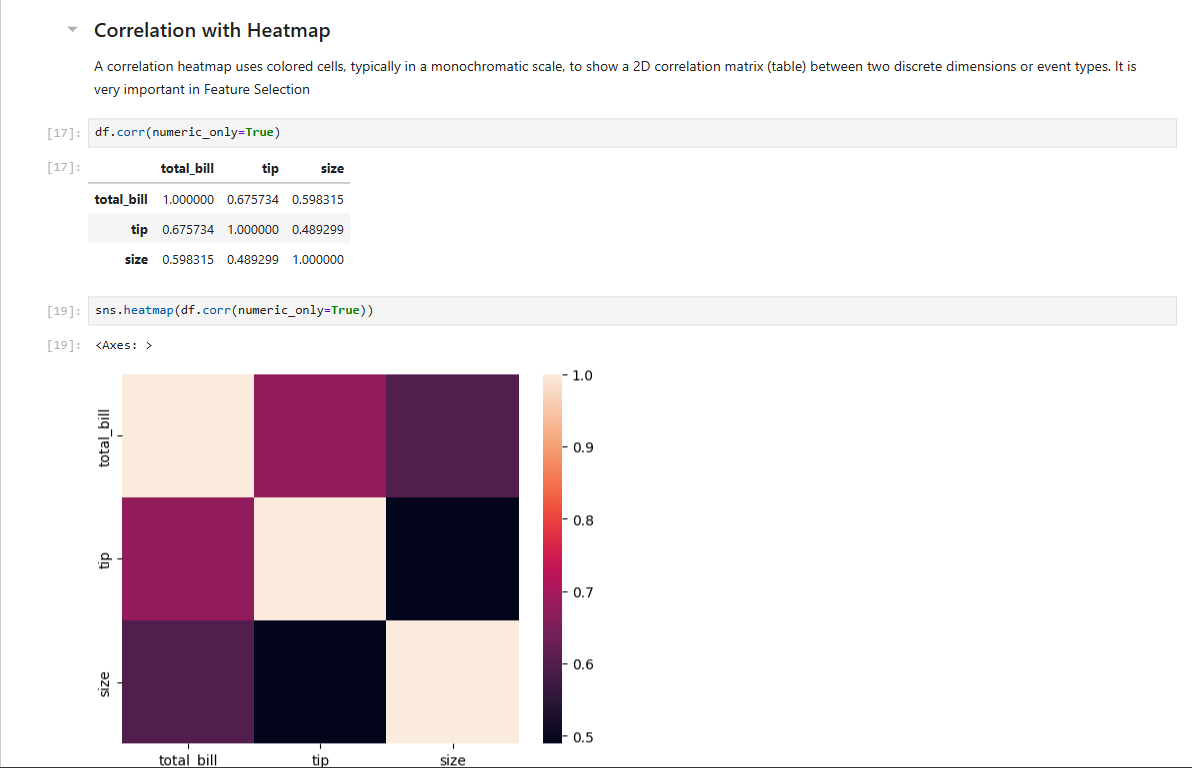Click the total_bill column header in table

click(187, 168)
